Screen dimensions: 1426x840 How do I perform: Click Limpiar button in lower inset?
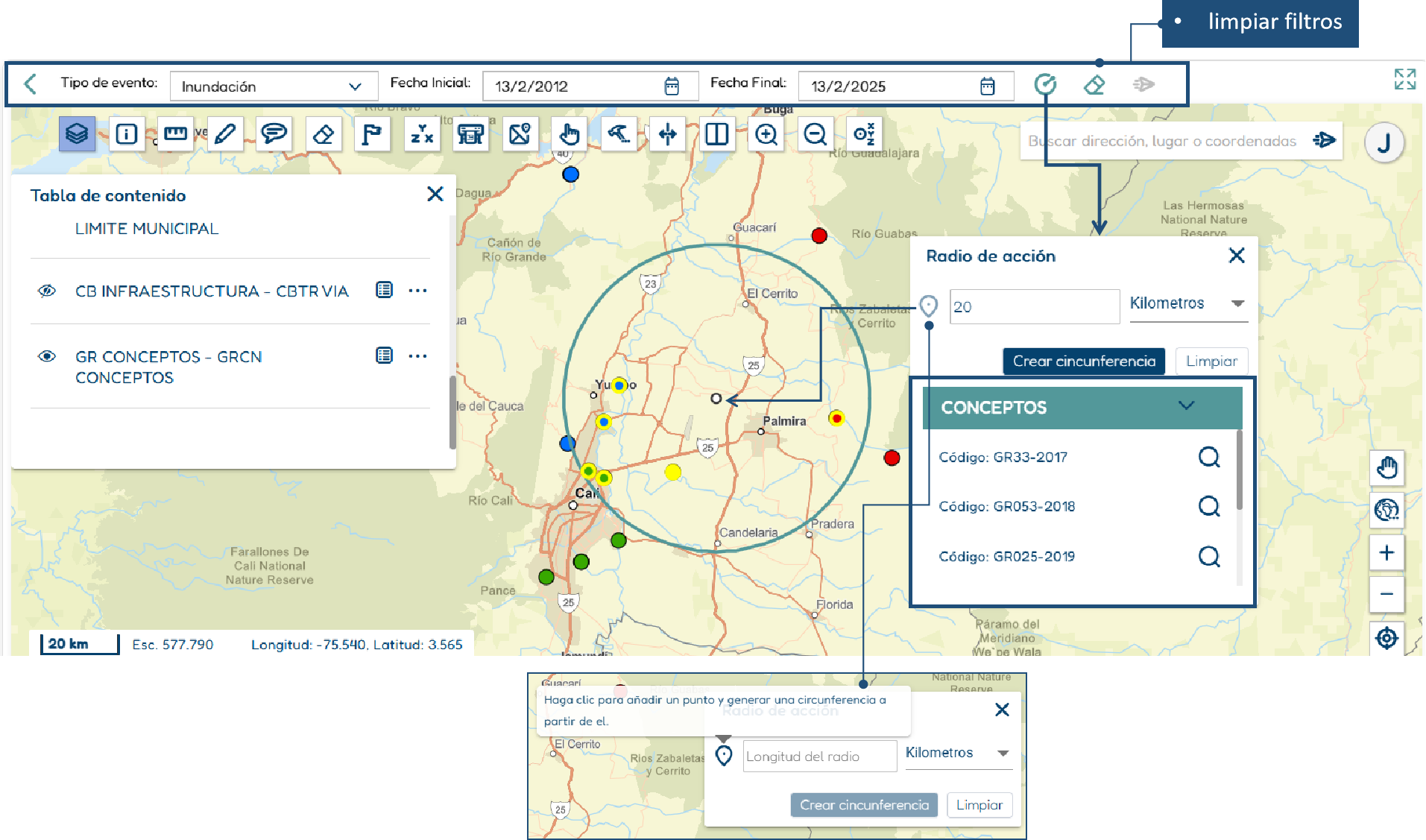(979, 805)
